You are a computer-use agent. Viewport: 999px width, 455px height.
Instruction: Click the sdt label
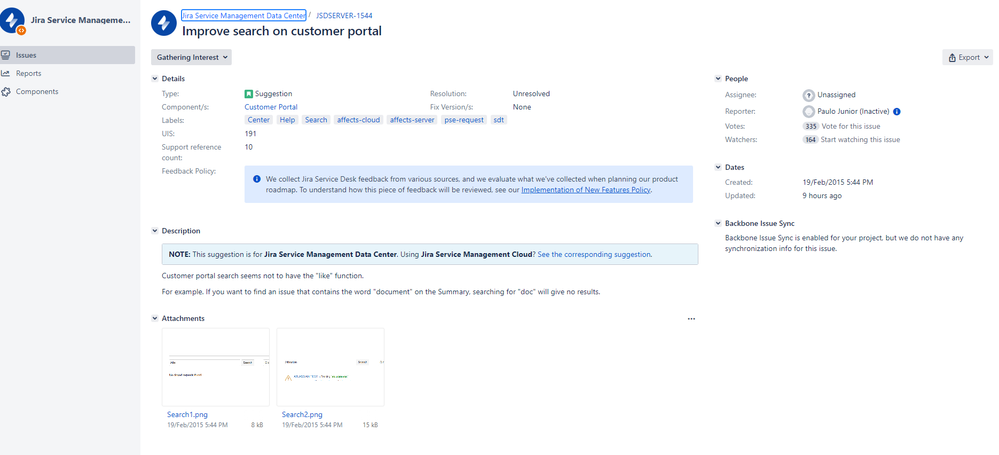(499, 120)
